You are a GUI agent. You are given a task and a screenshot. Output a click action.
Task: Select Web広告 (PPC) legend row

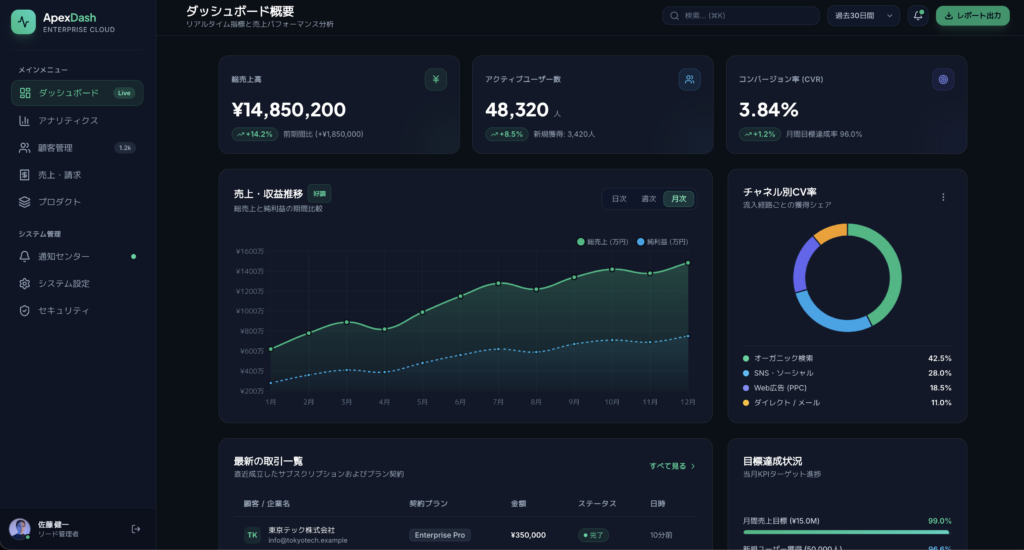(x=847, y=388)
